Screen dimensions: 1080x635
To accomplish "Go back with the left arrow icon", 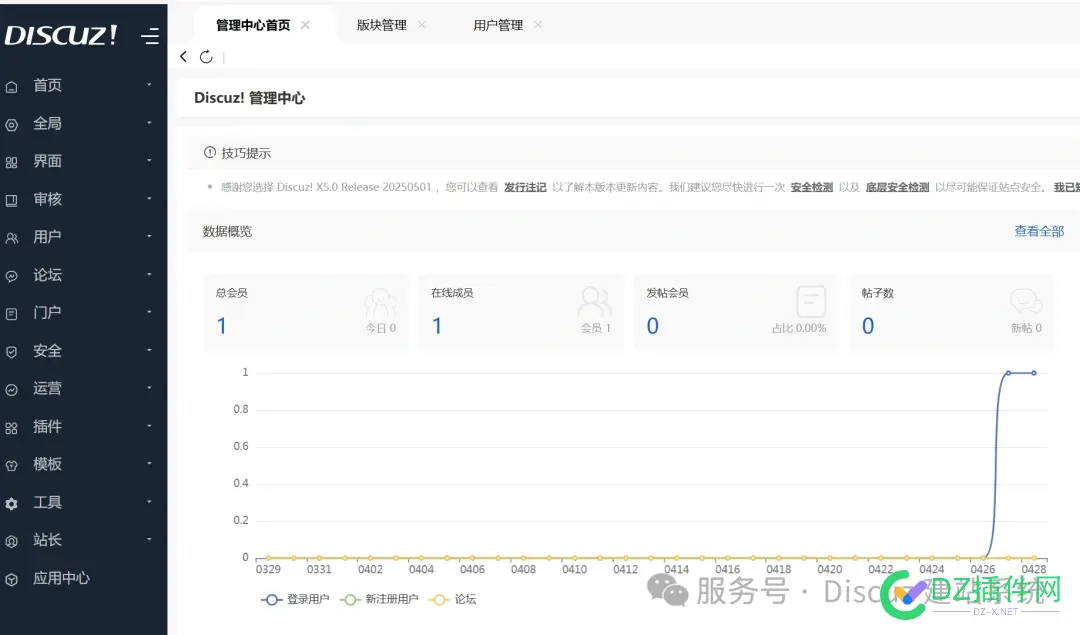I will (183, 56).
